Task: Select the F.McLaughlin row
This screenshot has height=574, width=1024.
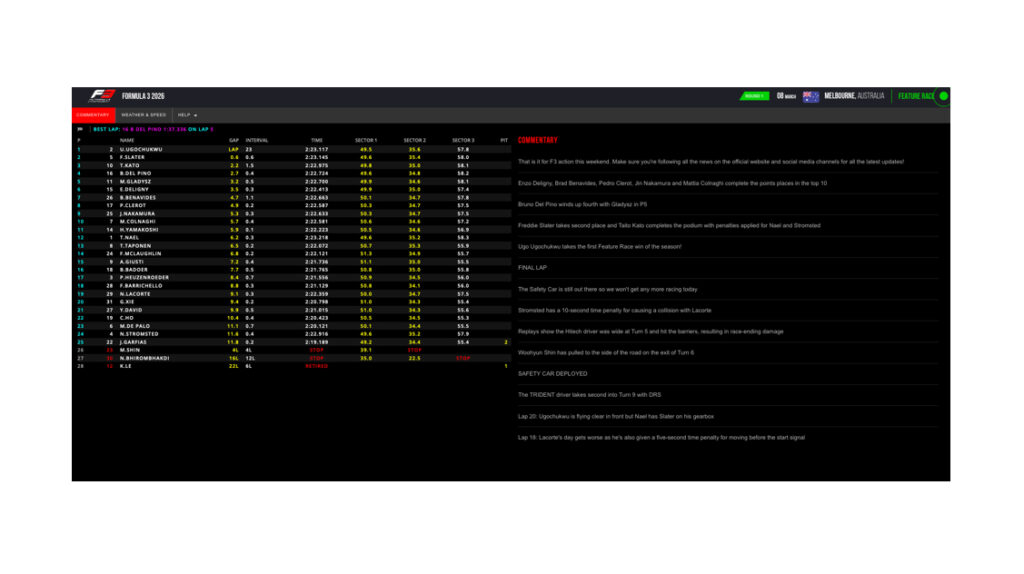Action: (292, 253)
